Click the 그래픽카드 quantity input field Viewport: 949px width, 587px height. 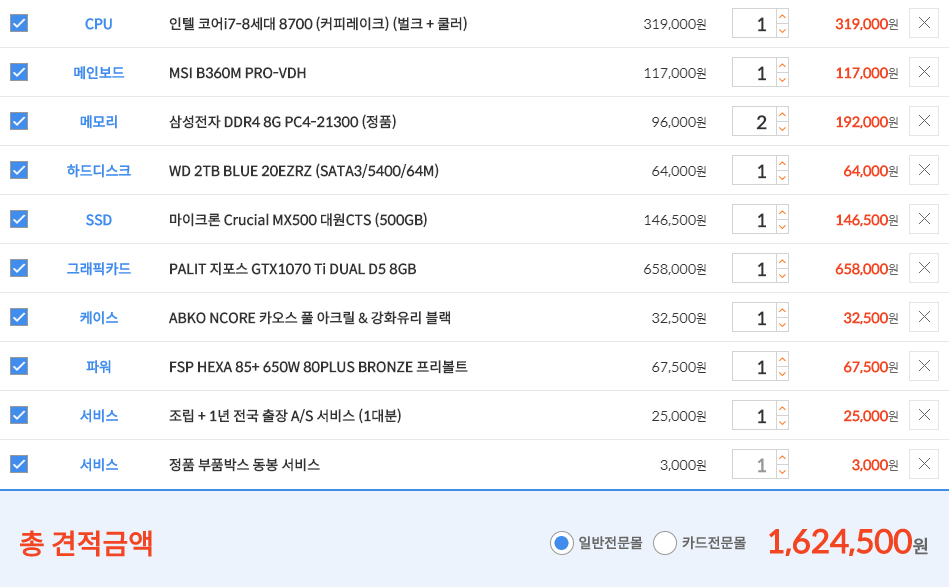[x=754, y=269]
